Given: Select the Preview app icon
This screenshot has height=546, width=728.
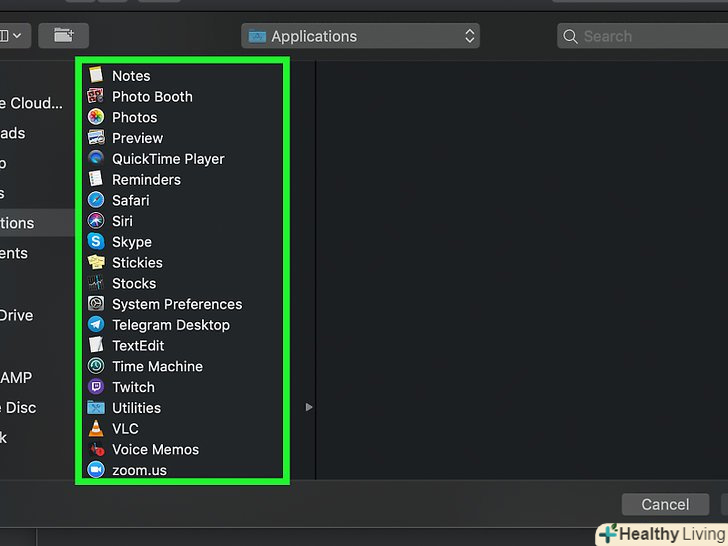Looking at the screenshot, I should 96,138.
